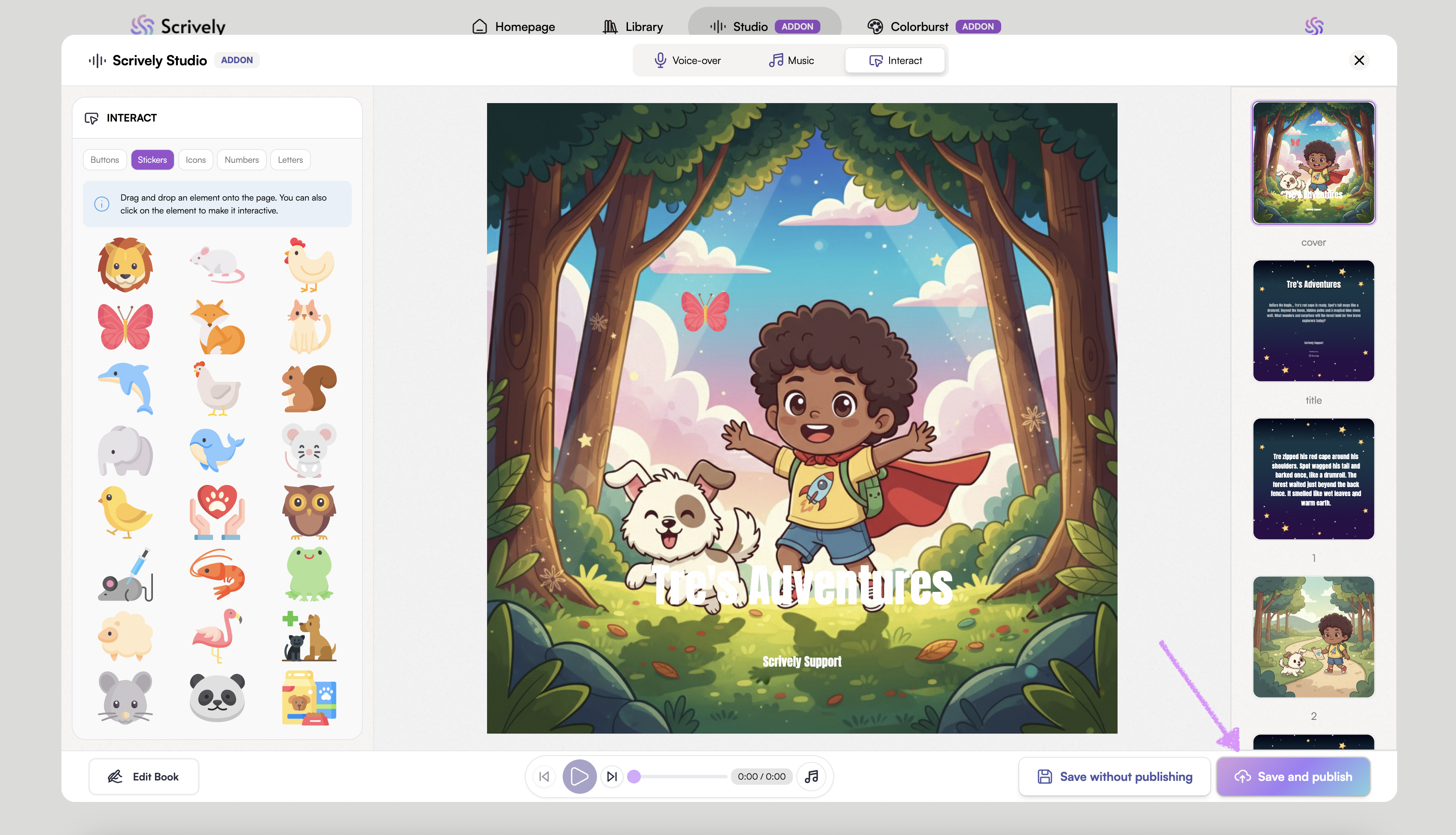This screenshot has height=835, width=1456.
Task: Open the Music tab
Action: [x=792, y=60]
